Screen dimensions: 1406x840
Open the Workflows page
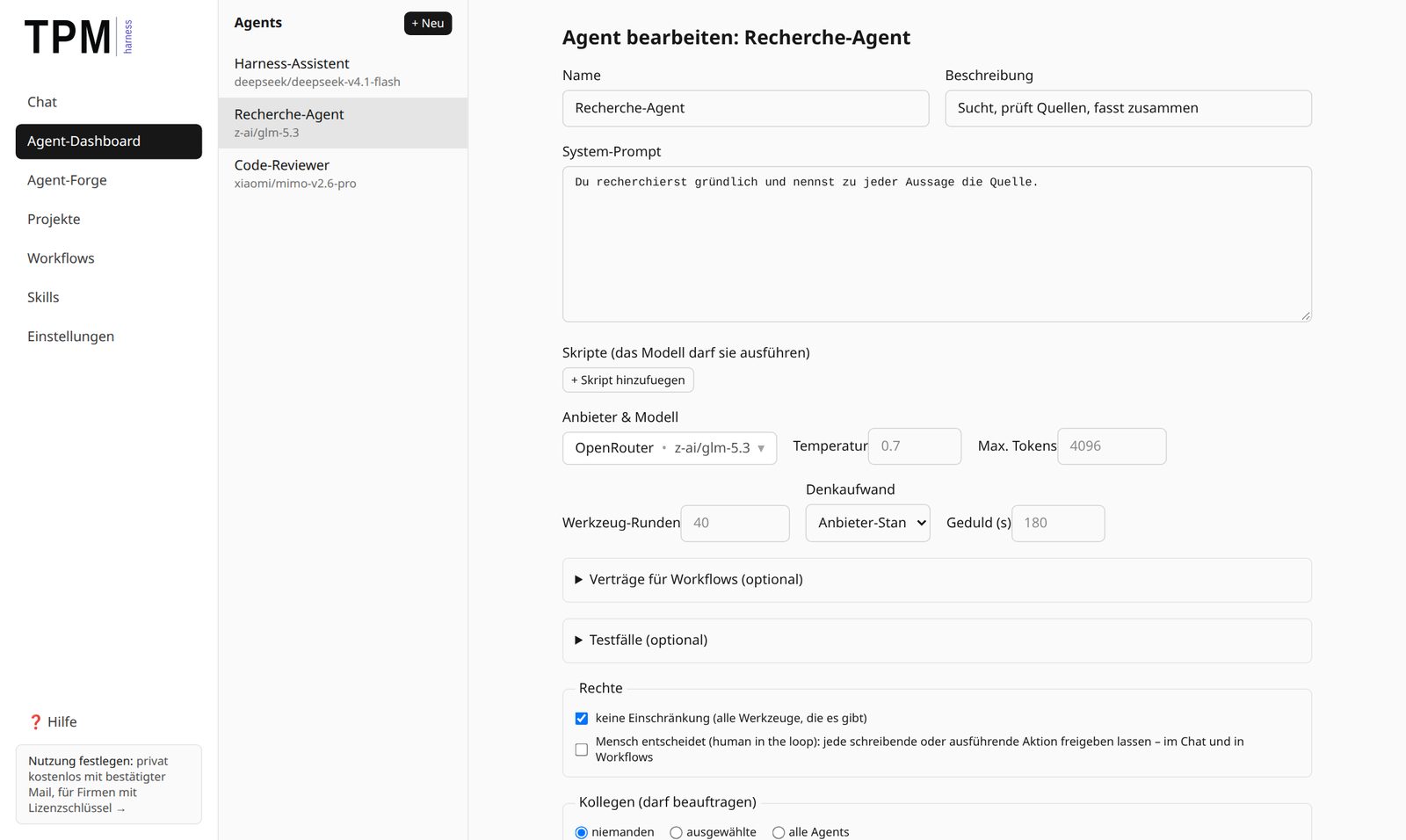coord(109,258)
